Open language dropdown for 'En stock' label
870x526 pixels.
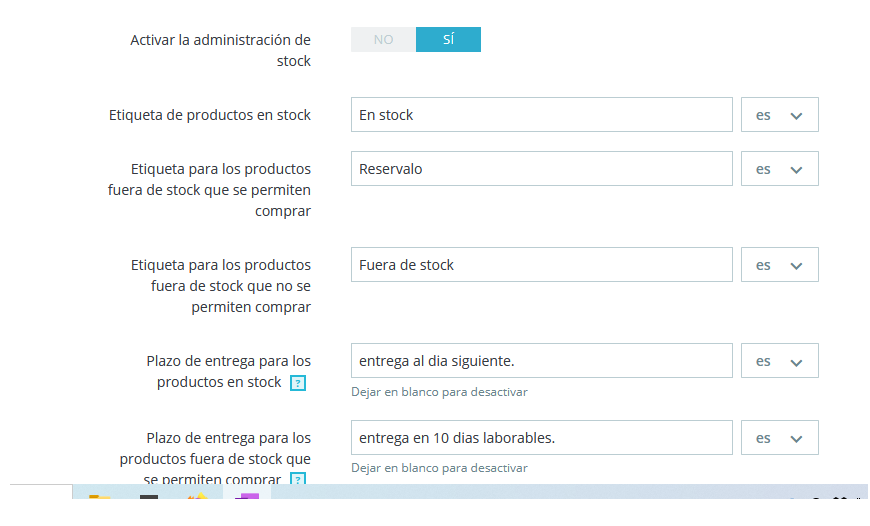pyautogui.click(x=779, y=115)
